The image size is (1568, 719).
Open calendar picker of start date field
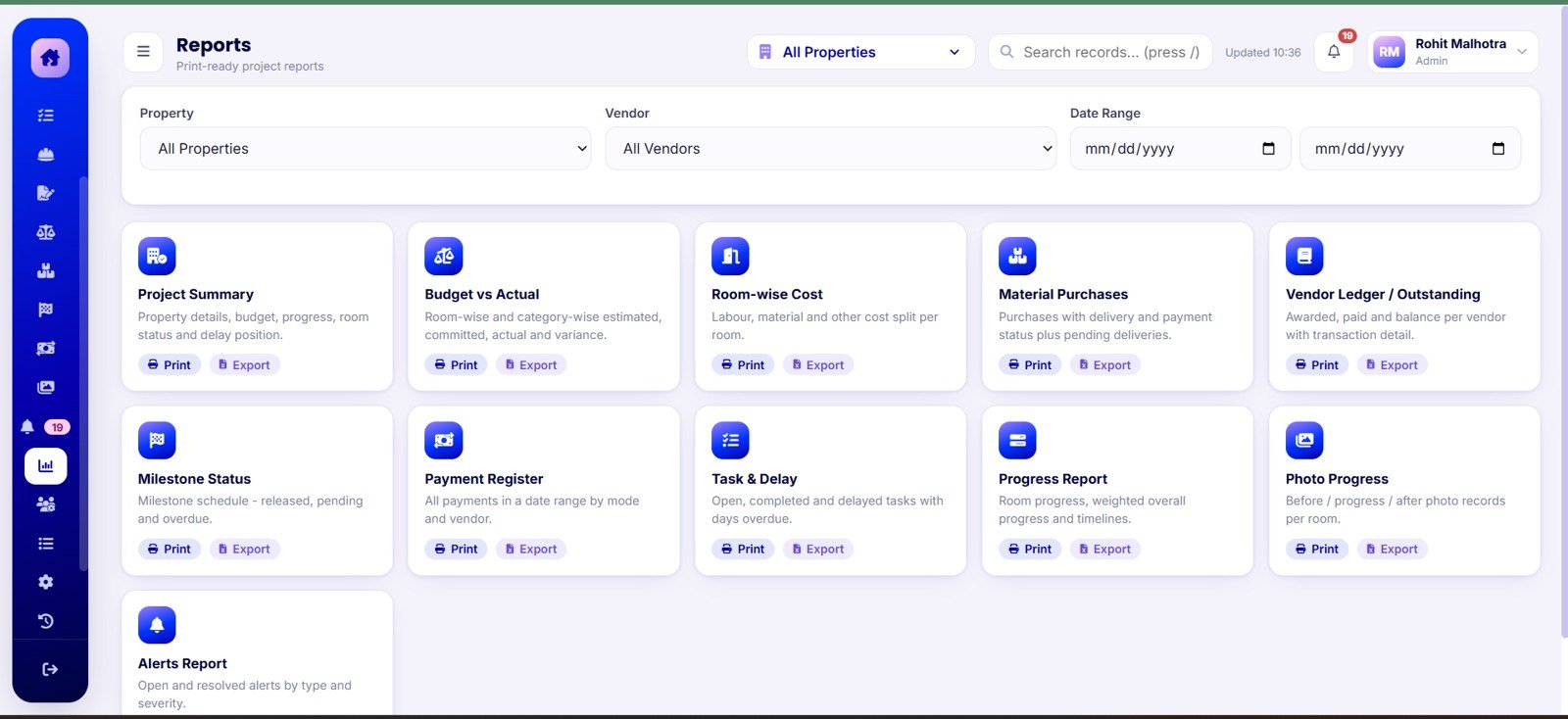click(x=1268, y=149)
